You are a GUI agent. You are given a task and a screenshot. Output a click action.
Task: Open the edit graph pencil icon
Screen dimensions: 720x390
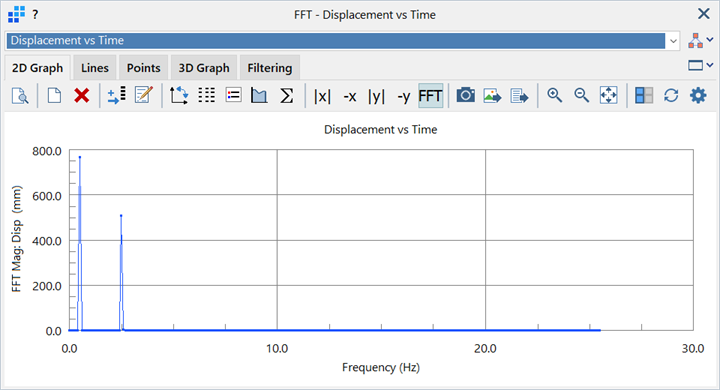point(143,96)
